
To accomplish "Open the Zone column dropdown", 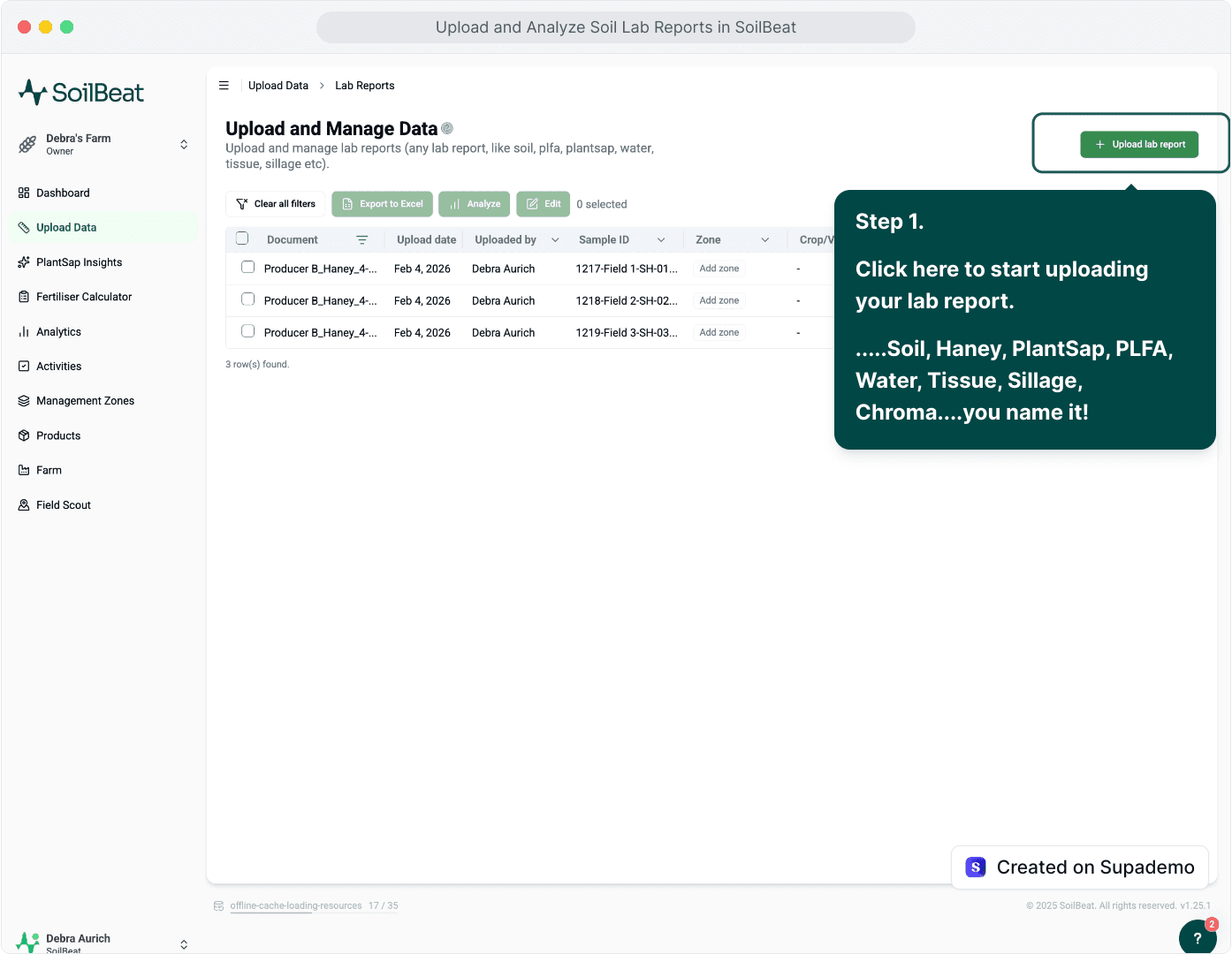I will [765, 240].
